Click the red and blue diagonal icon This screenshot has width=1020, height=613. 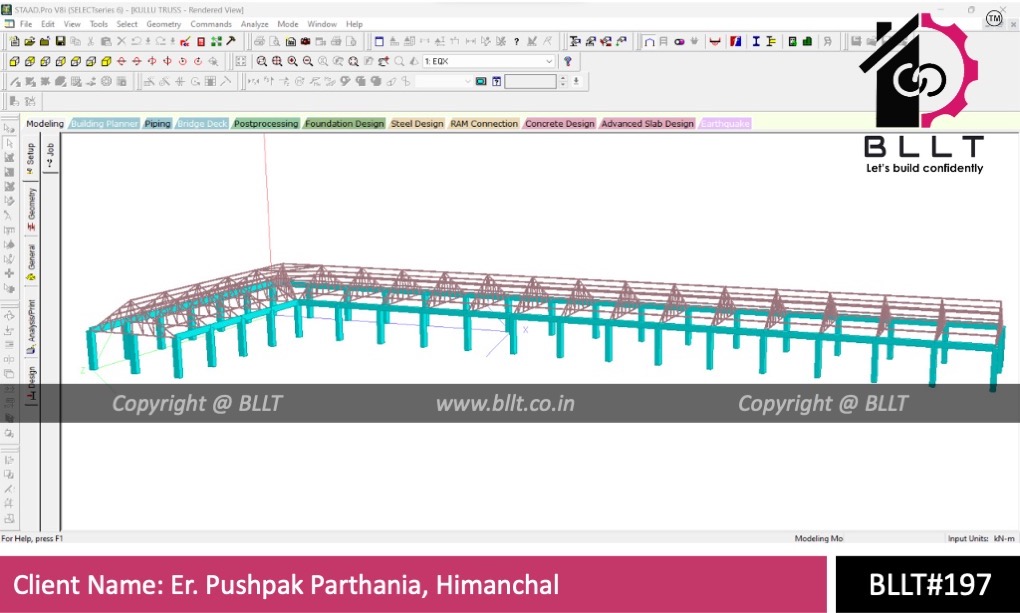pyautogui.click(x=736, y=41)
